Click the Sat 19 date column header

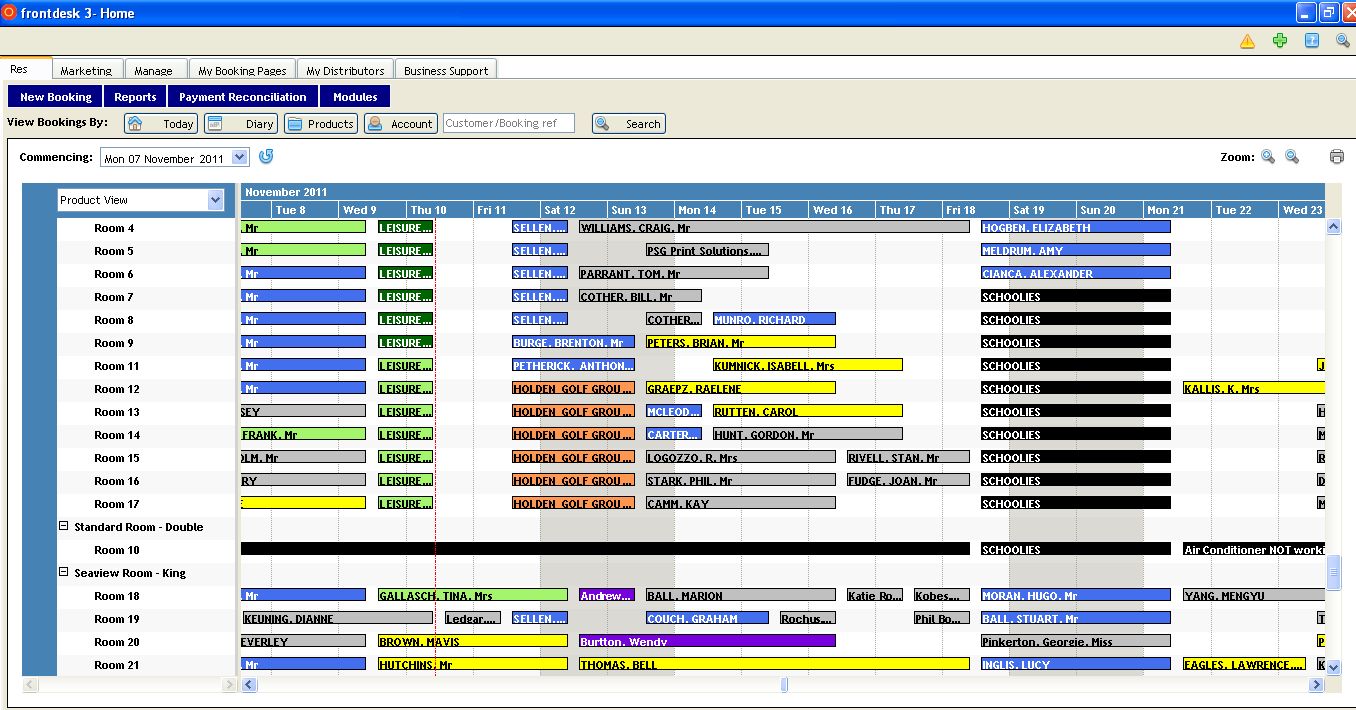tap(1044, 210)
